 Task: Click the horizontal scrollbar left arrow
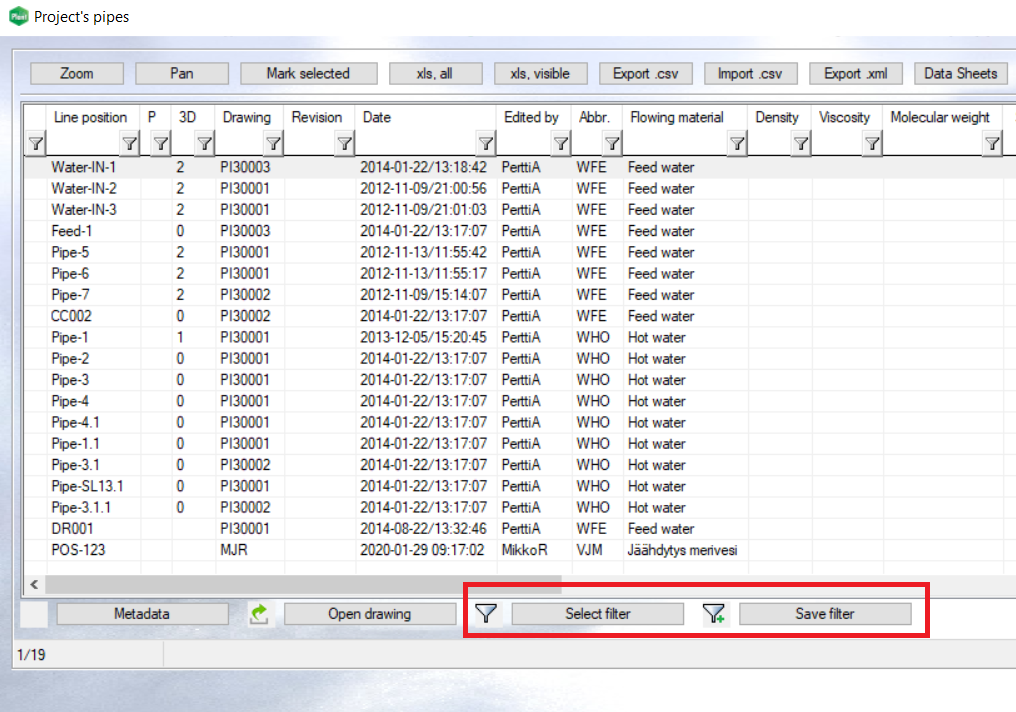[33, 584]
